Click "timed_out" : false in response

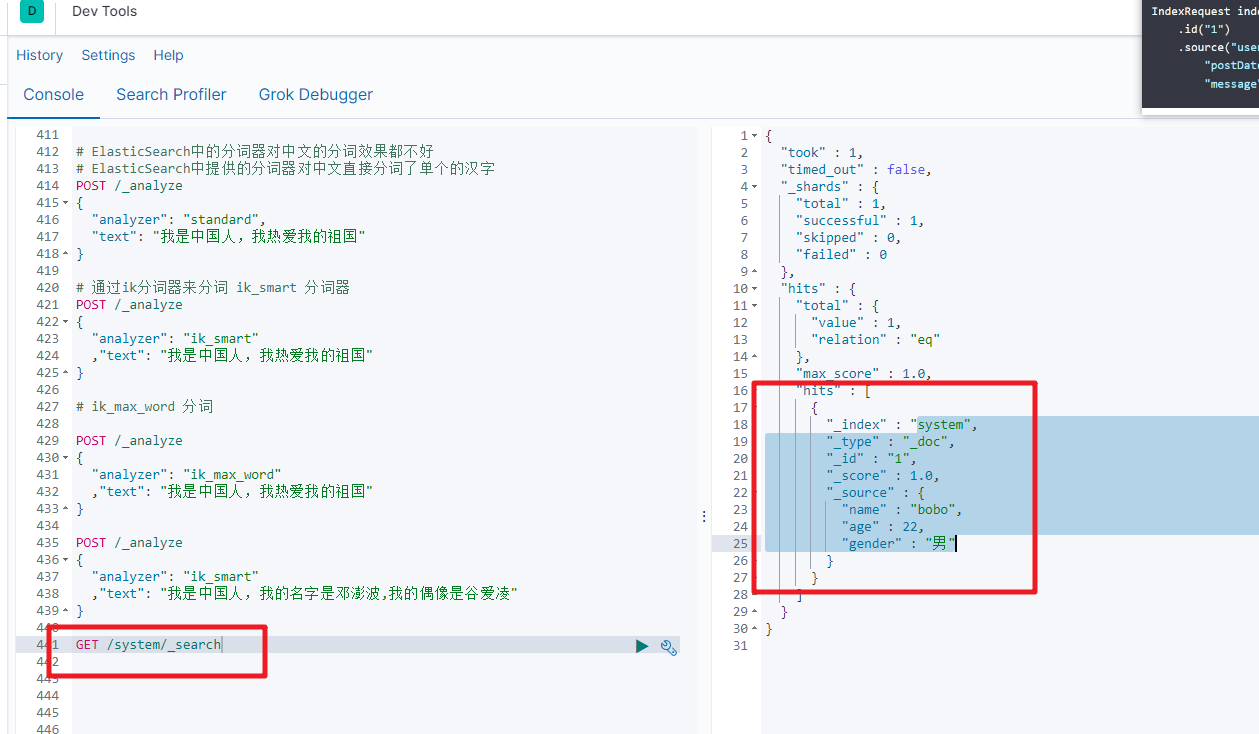[x=856, y=169]
